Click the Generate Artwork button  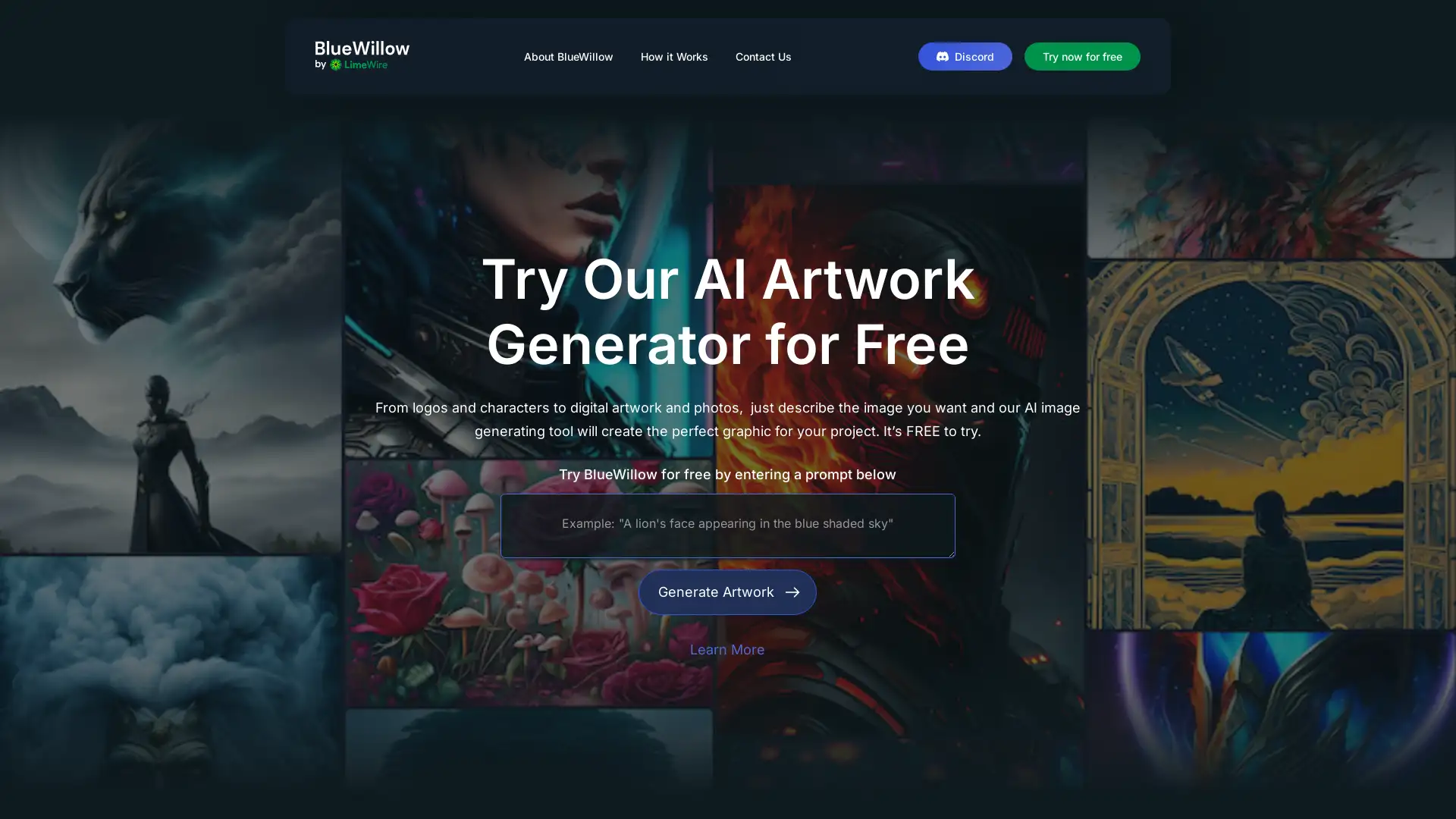[x=728, y=592]
